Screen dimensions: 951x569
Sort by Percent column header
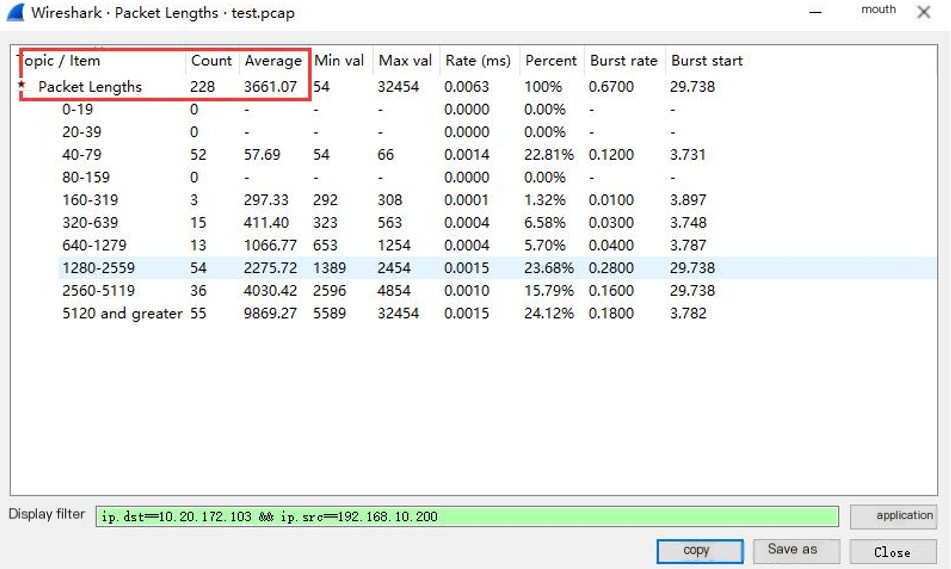tap(551, 61)
